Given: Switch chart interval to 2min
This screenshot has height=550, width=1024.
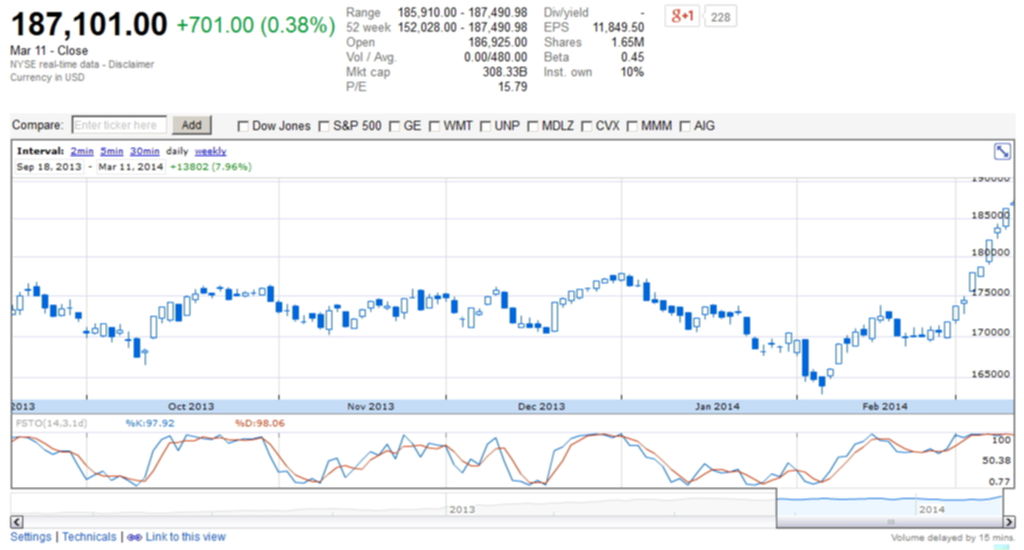Looking at the screenshot, I should (x=82, y=151).
